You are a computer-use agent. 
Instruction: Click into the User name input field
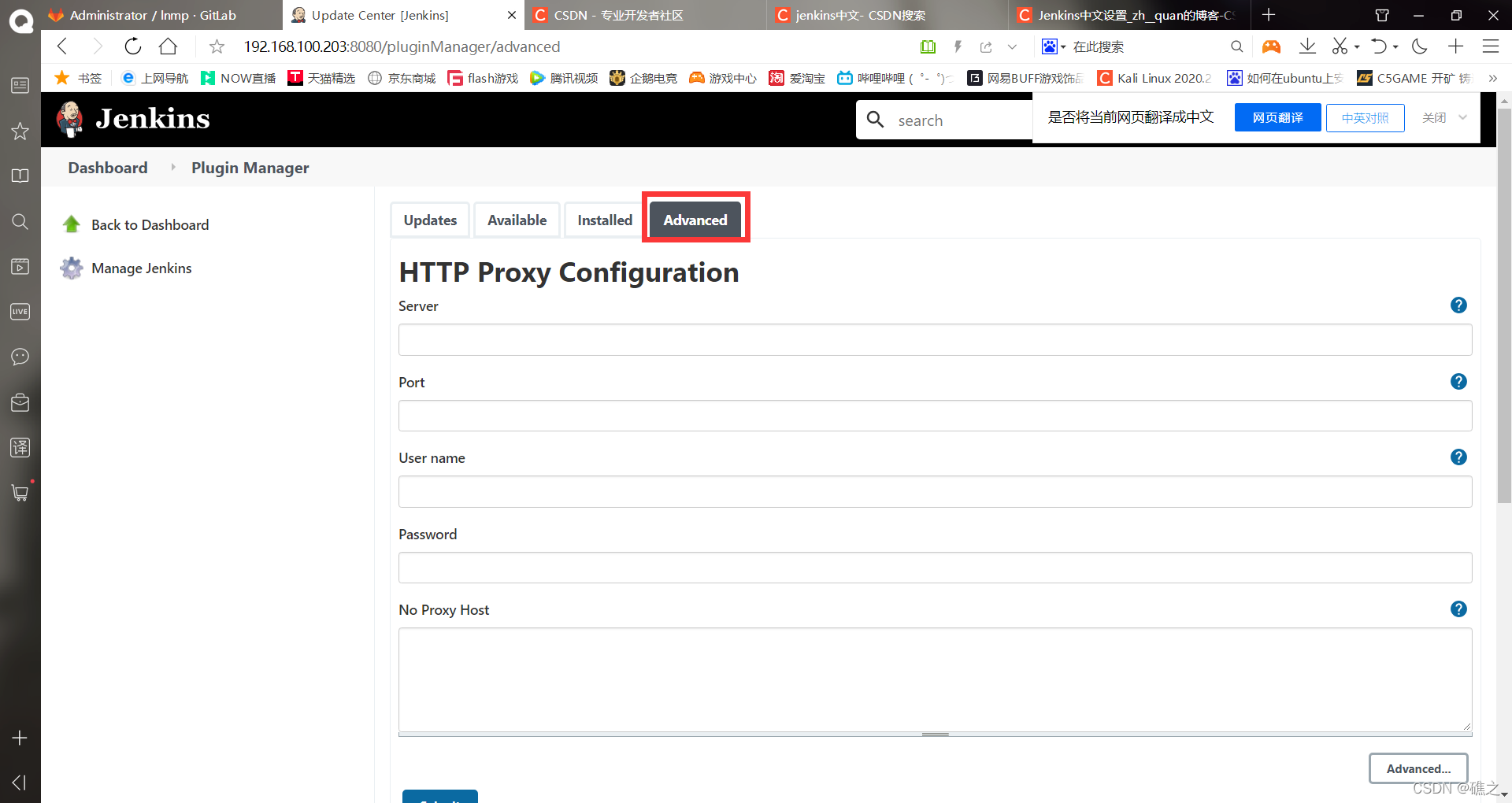coord(935,491)
